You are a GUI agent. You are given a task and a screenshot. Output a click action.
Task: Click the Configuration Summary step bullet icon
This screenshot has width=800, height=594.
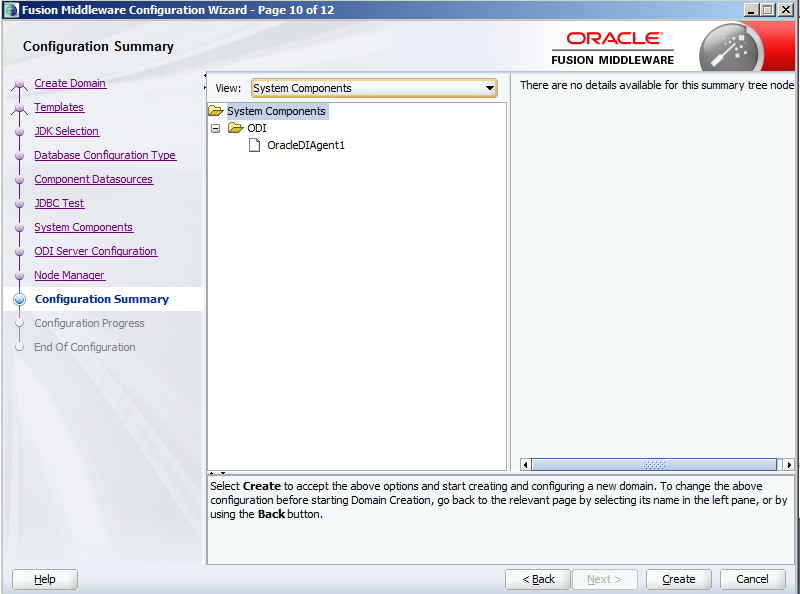(x=19, y=299)
